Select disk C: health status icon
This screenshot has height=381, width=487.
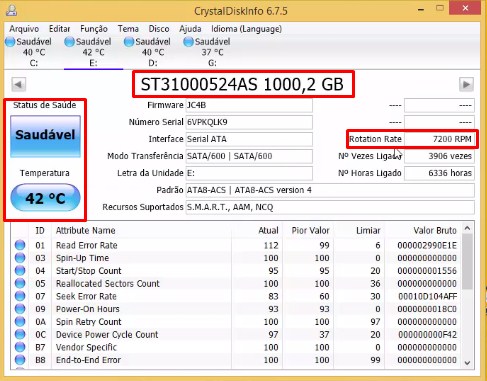(10, 42)
